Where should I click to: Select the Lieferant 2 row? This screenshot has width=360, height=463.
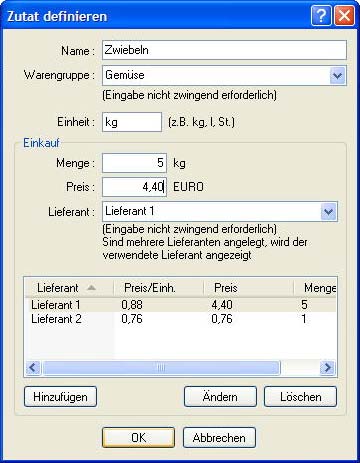pyautogui.click(x=181, y=319)
